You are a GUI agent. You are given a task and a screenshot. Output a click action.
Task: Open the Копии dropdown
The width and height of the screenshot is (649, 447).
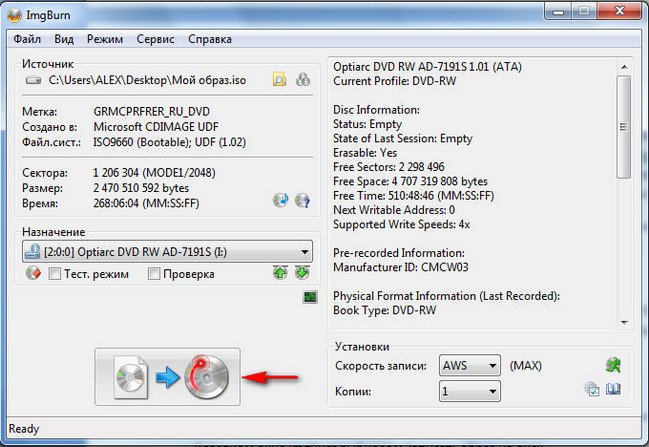tap(470, 391)
